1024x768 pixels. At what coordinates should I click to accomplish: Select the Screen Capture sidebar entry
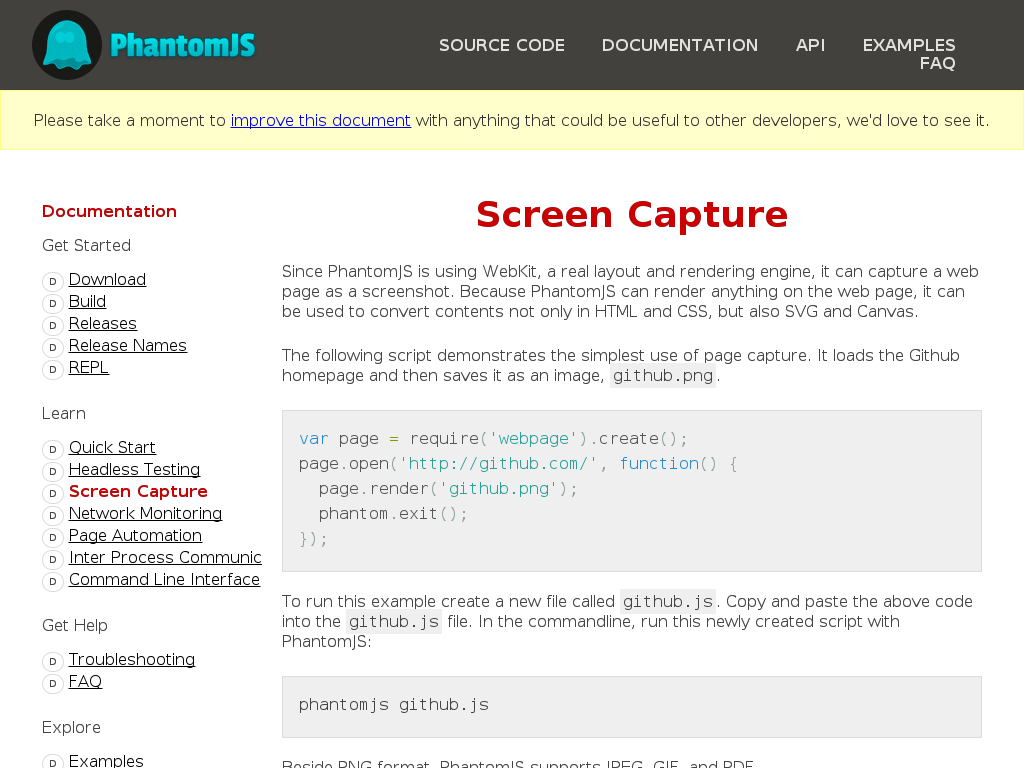[138, 491]
